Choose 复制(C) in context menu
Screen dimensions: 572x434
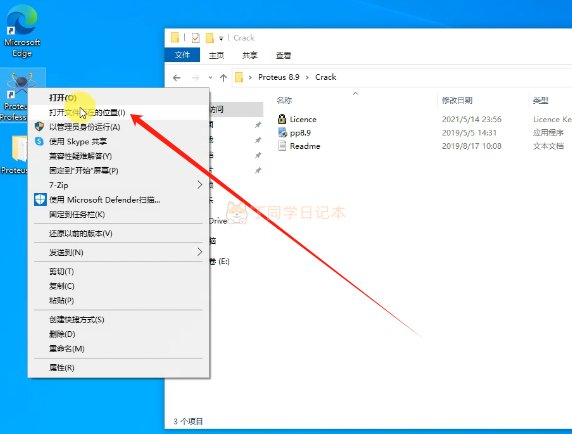pos(119,286)
